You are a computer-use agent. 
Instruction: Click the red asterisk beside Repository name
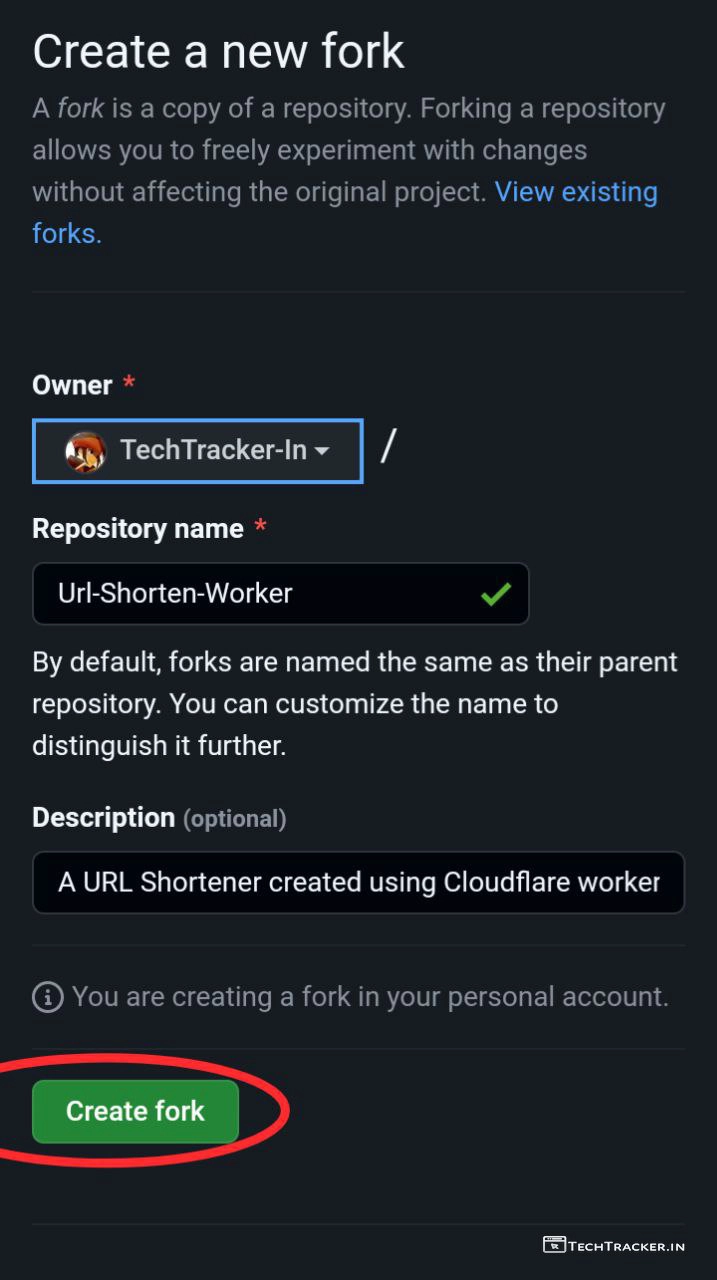tap(260, 528)
